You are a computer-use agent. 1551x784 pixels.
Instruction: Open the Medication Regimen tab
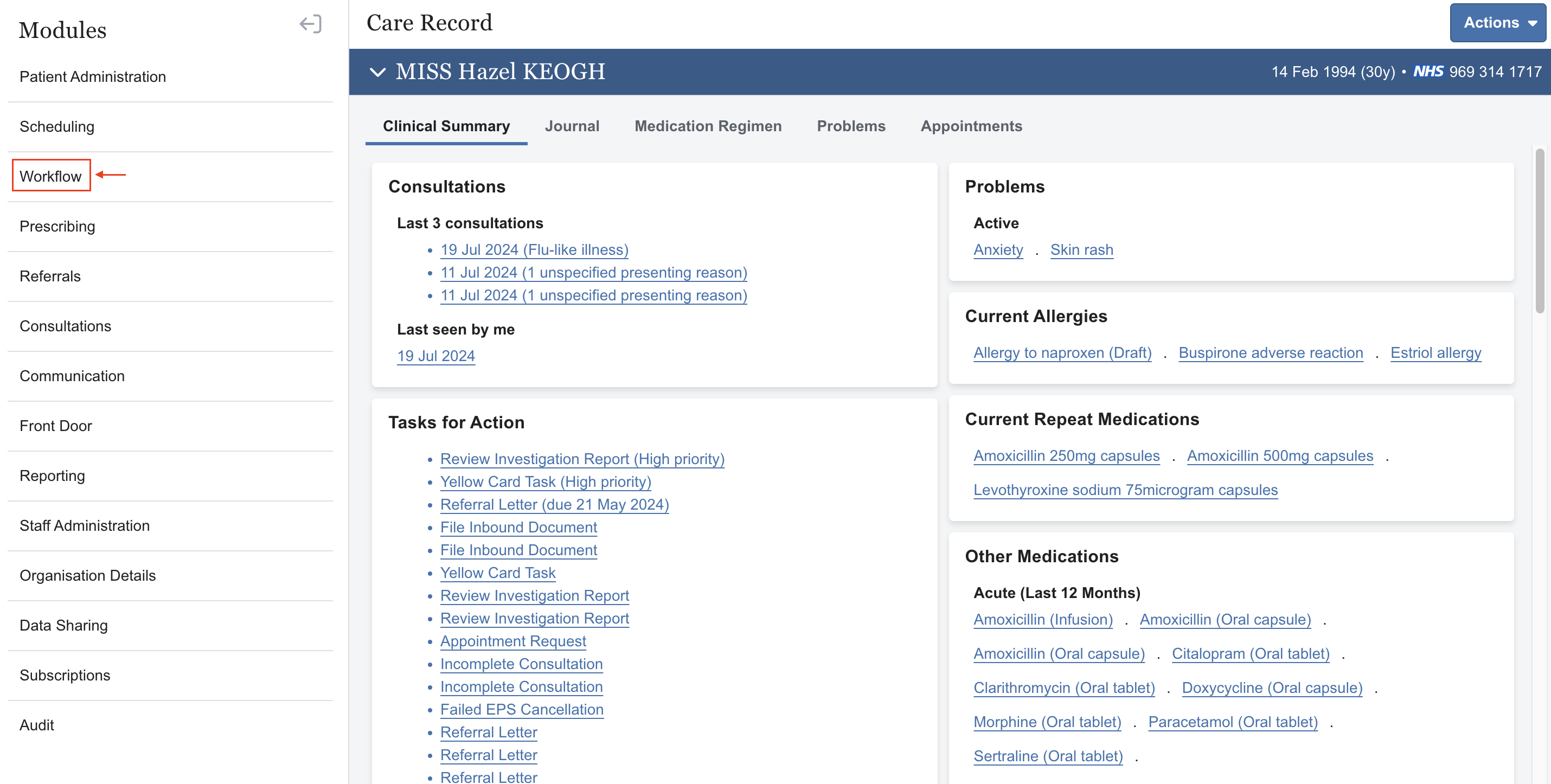(x=708, y=126)
